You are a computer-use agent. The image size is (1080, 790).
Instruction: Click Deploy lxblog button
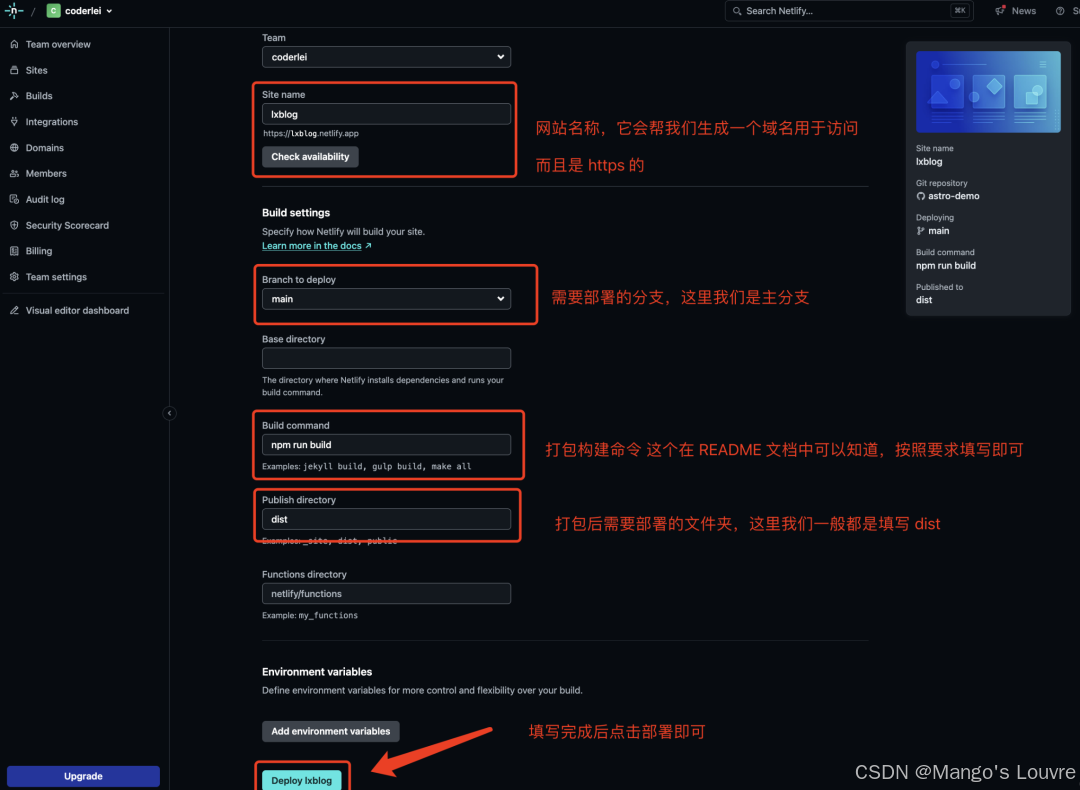click(302, 780)
